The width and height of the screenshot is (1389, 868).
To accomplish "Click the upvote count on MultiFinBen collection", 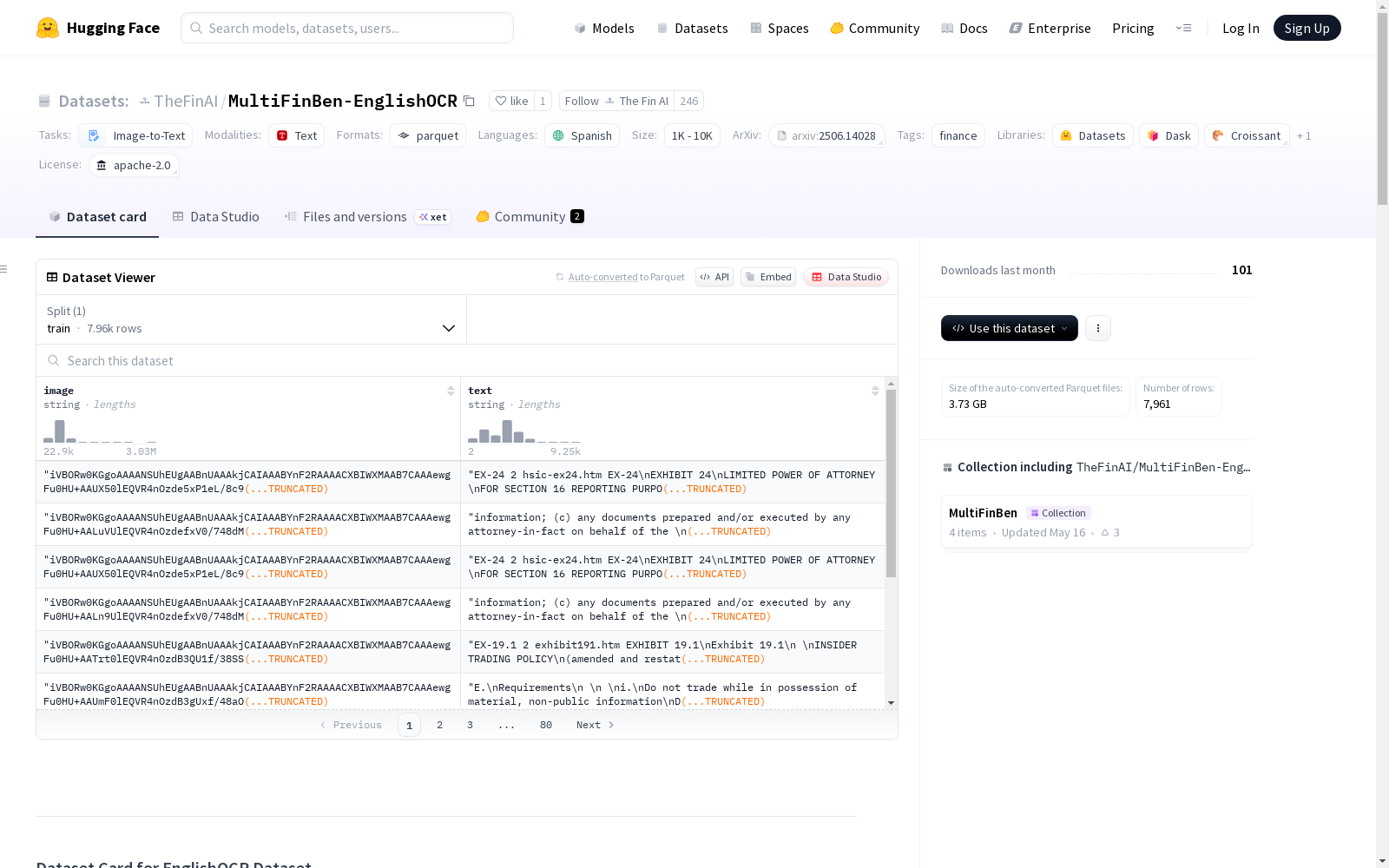I will coord(1110,532).
